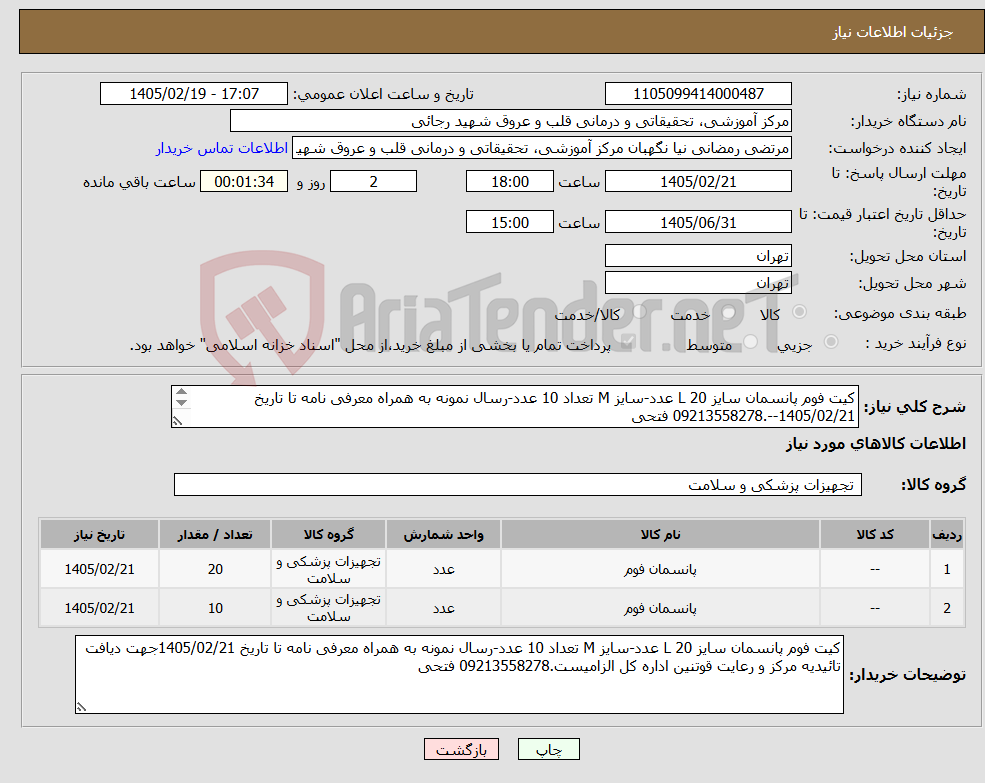Image resolution: width=985 pixels, height=783 pixels.
Task: Click the تاریخ نیاز column header
Action: pos(99,534)
